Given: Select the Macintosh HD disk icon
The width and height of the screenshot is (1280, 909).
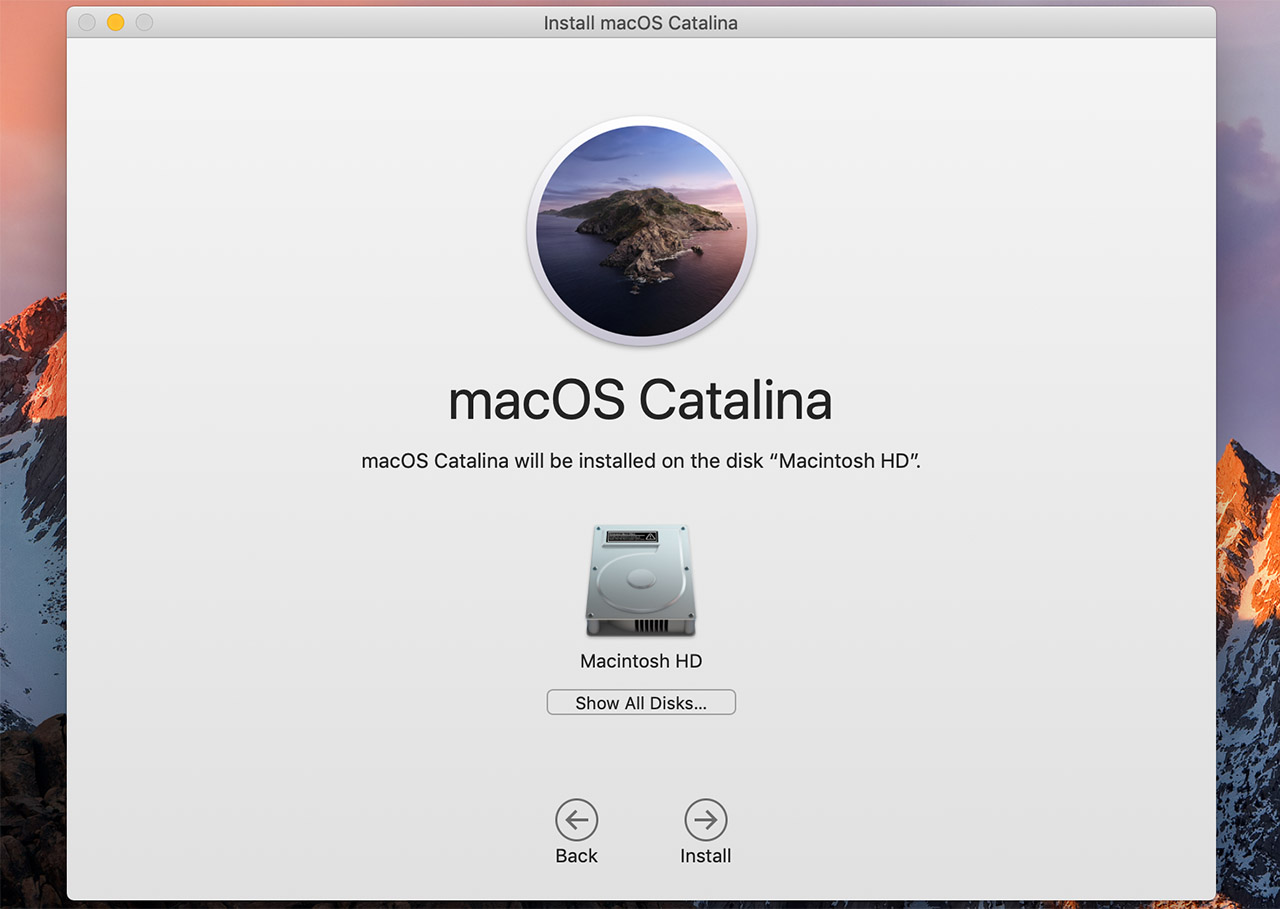Looking at the screenshot, I should click(x=640, y=580).
